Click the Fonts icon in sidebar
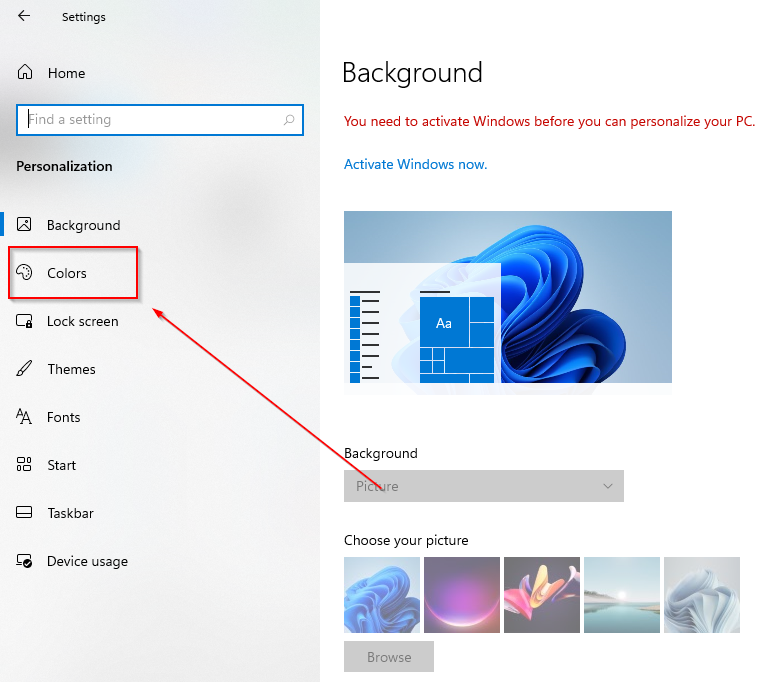This screenshot has width=778, height=682. 26,417
